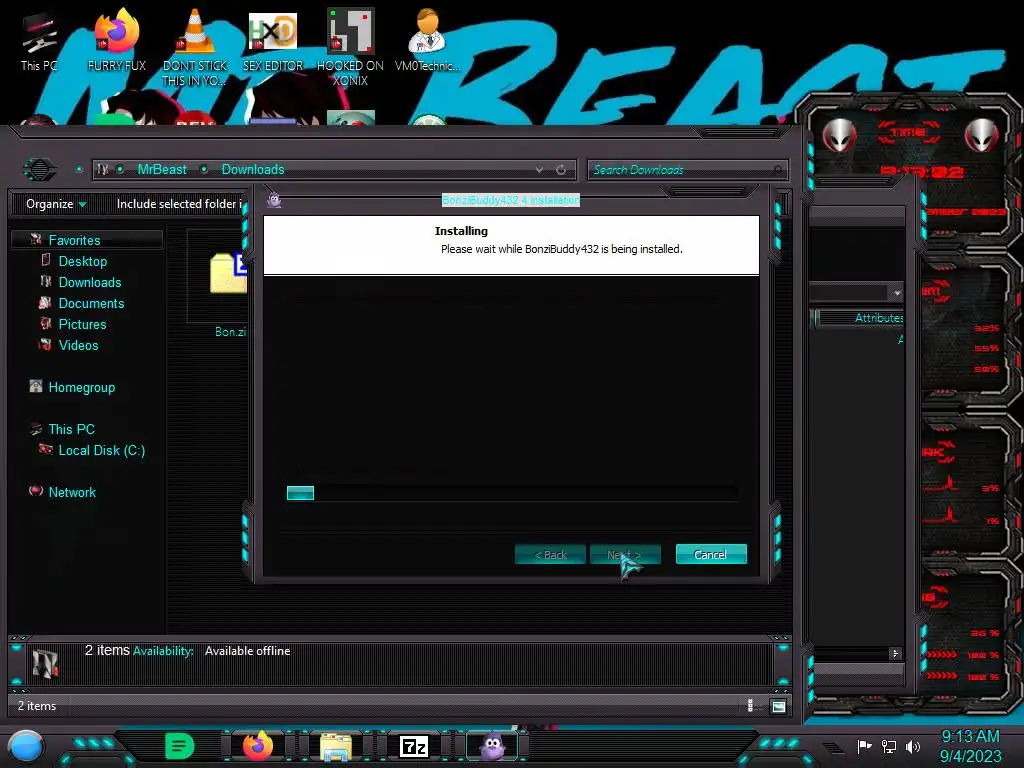This screenshot has height=768, width=1024.
Task: Expand the address bar history dropdown
Action: coord(539,170)
